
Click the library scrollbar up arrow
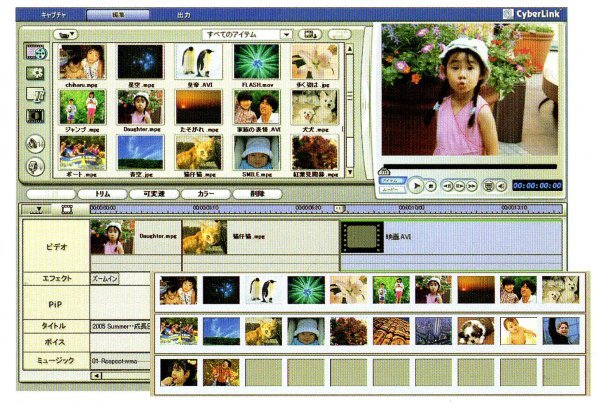350,49
